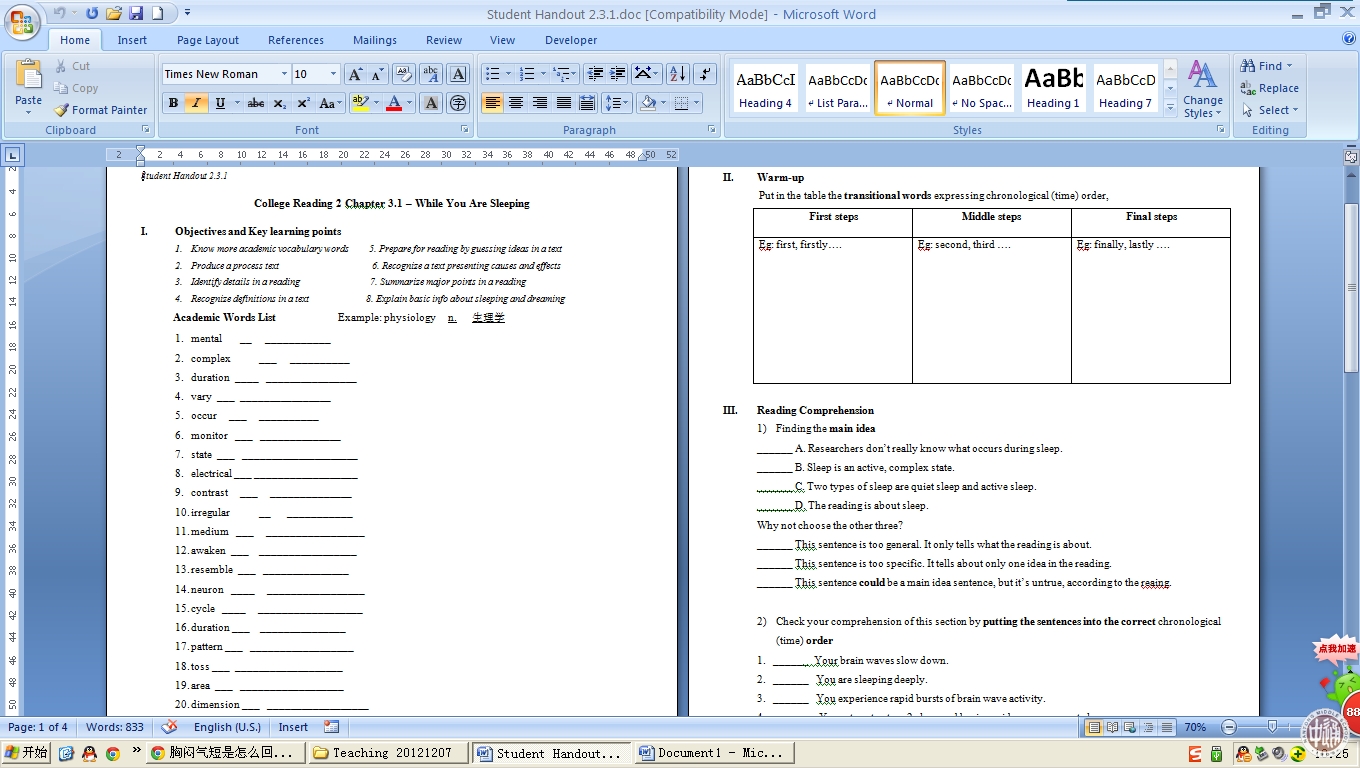
Task: Click the Superscript icon
Action: click(x=303, y=103)
